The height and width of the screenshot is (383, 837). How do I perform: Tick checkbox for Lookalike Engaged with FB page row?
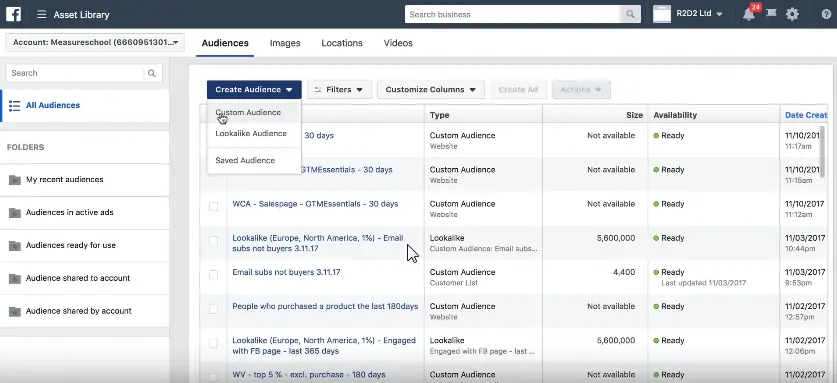pos(214,343)
